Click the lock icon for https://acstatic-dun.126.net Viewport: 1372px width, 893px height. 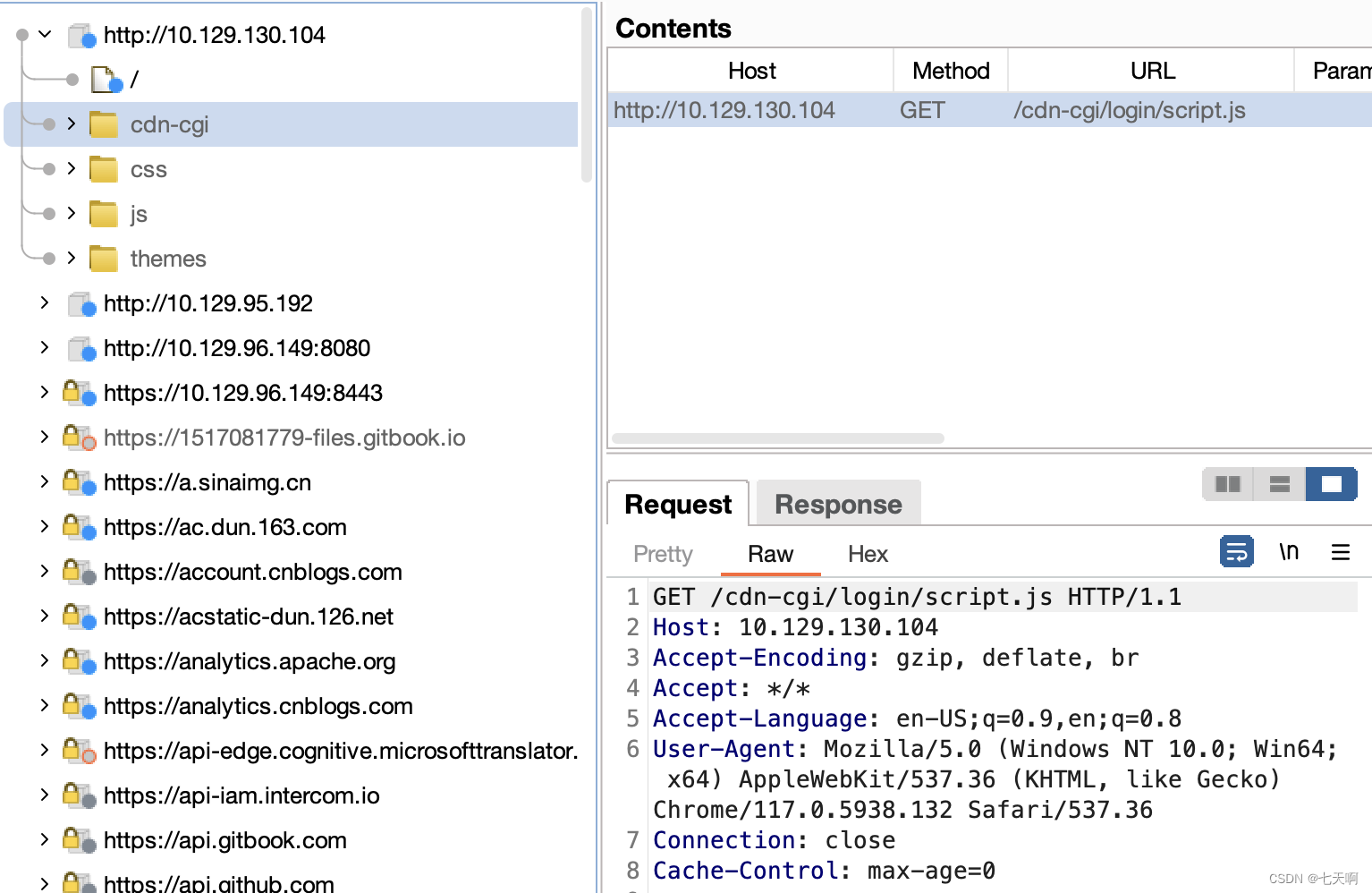[79, 616]
